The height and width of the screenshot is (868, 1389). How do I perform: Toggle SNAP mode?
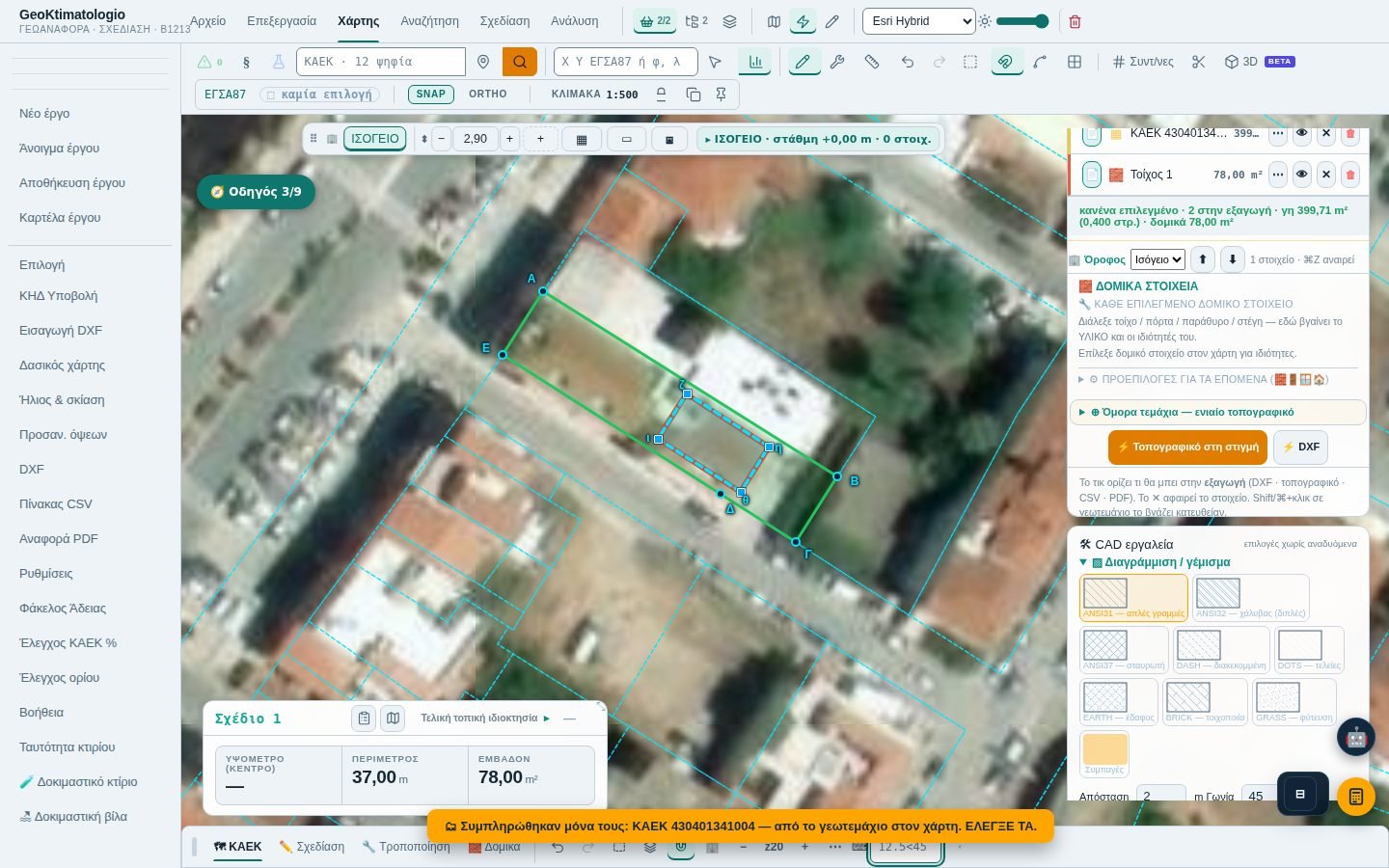coord(430,95)
